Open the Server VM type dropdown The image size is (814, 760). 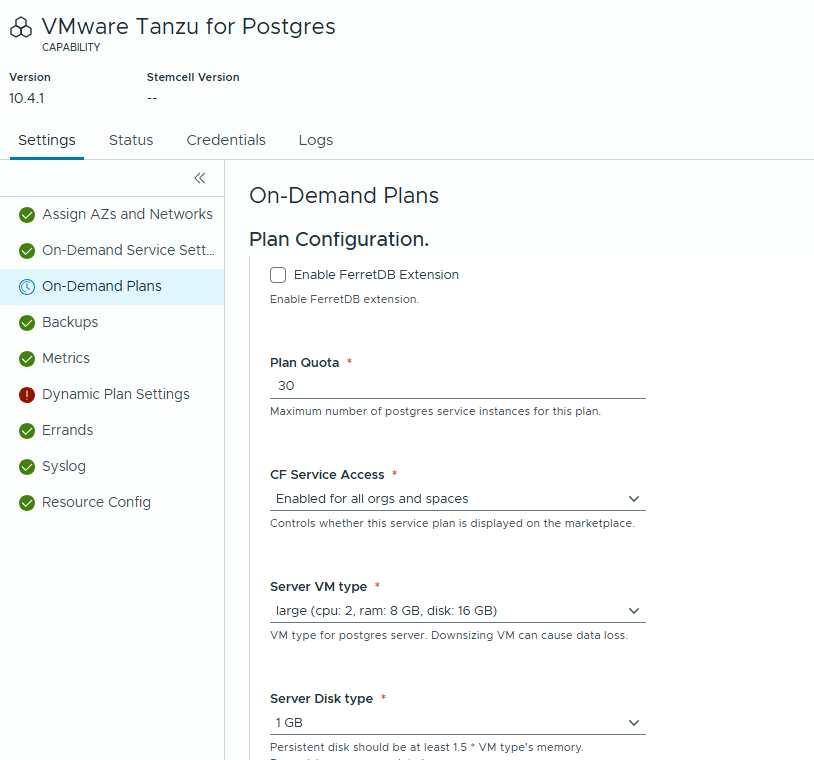point(457,611)
